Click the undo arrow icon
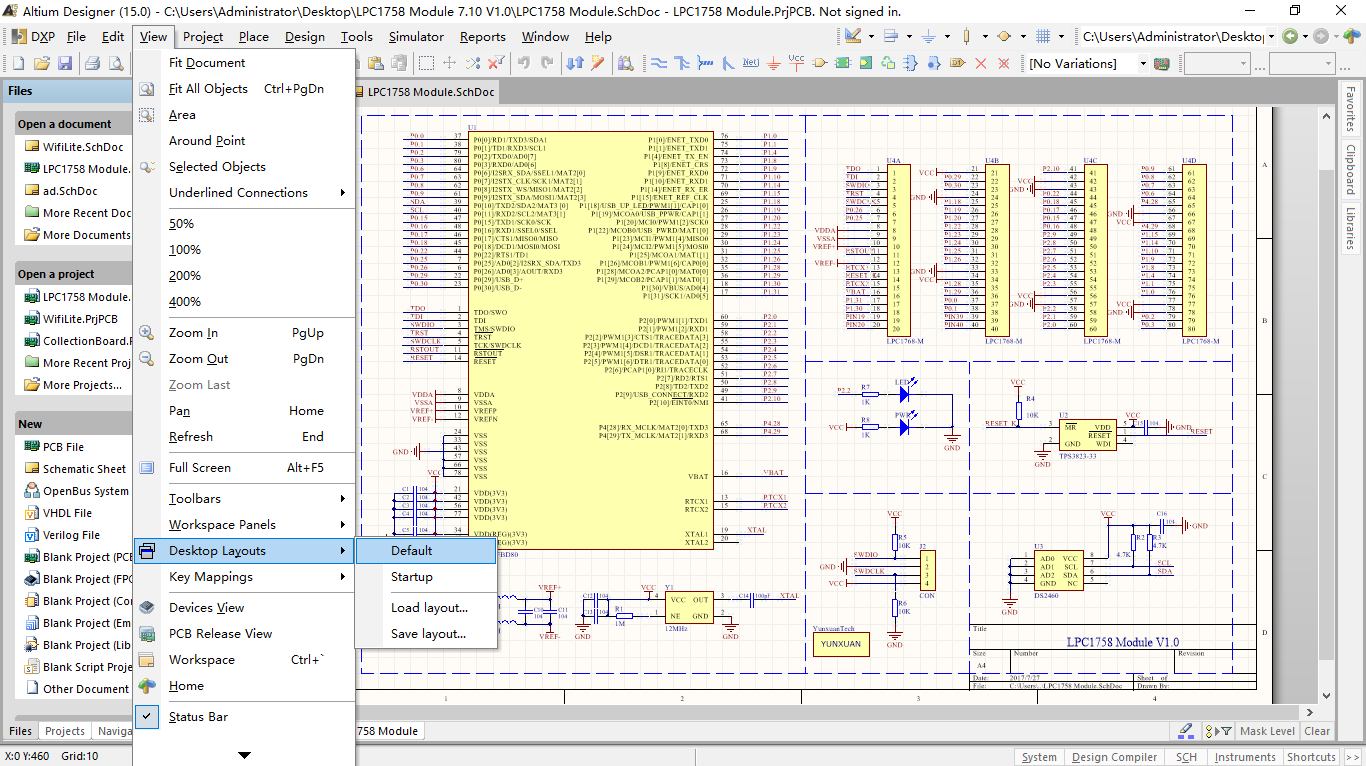This screenshot has width=1366, height=766. 523,63
